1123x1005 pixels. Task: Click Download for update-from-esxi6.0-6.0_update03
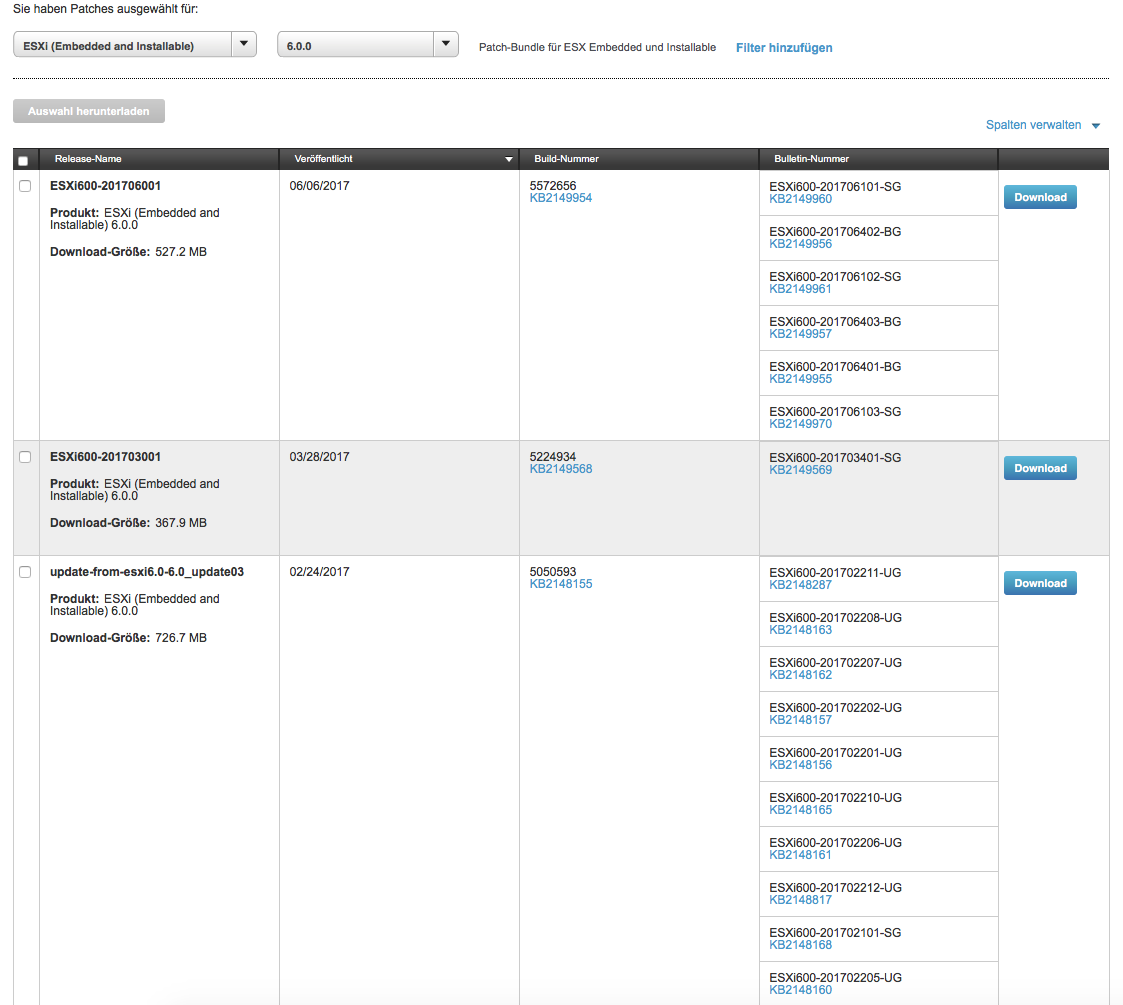pos(1040,583)
